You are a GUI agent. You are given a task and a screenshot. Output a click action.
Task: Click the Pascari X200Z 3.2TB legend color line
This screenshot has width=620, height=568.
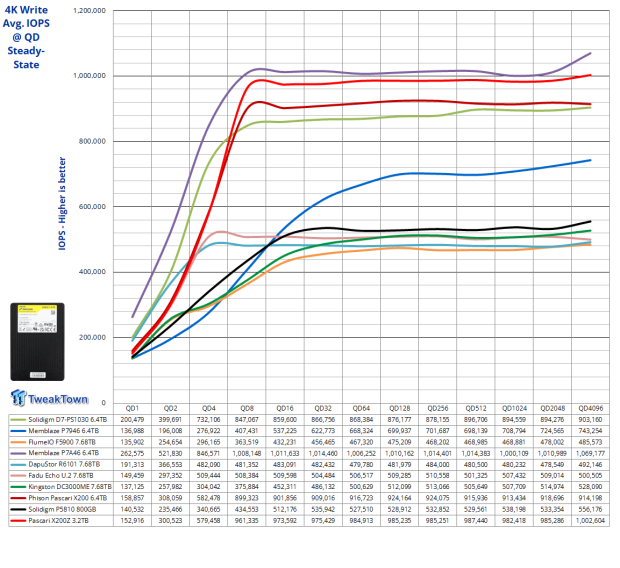(18, 521)
